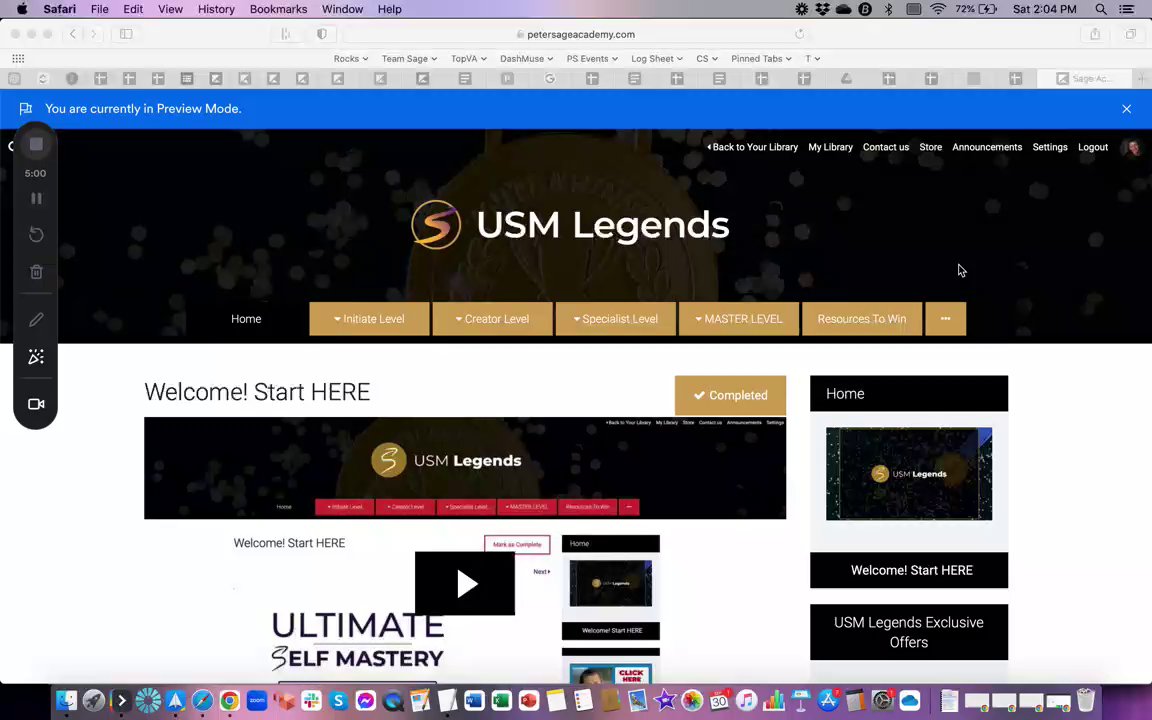This screenshot has height=720, width=1152.
Task: Click the user profile avatar
Action: point(1133,148)
